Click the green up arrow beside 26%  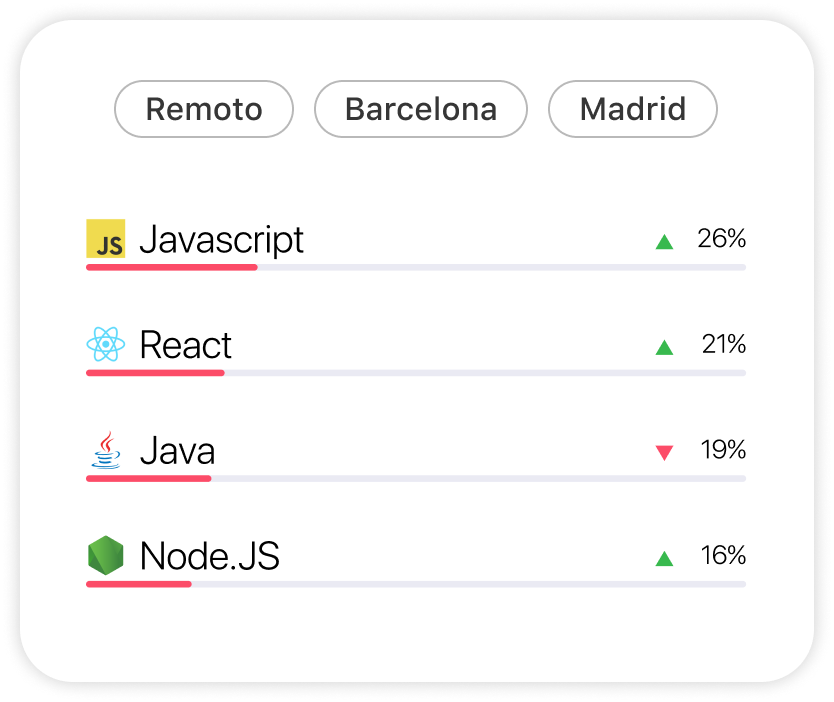[664, 242]
